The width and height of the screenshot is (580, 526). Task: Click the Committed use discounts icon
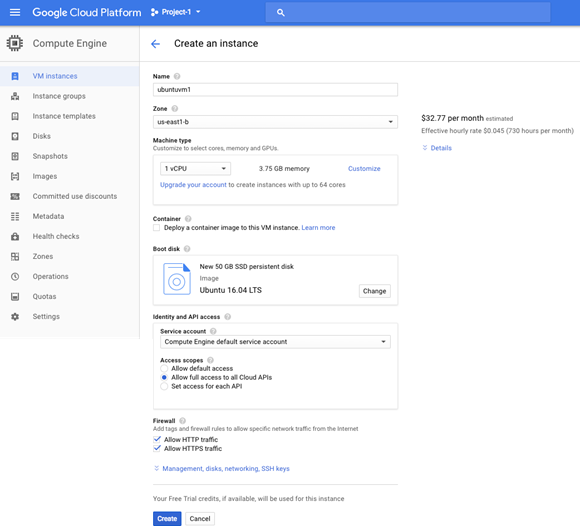click(x=15, y=196)
